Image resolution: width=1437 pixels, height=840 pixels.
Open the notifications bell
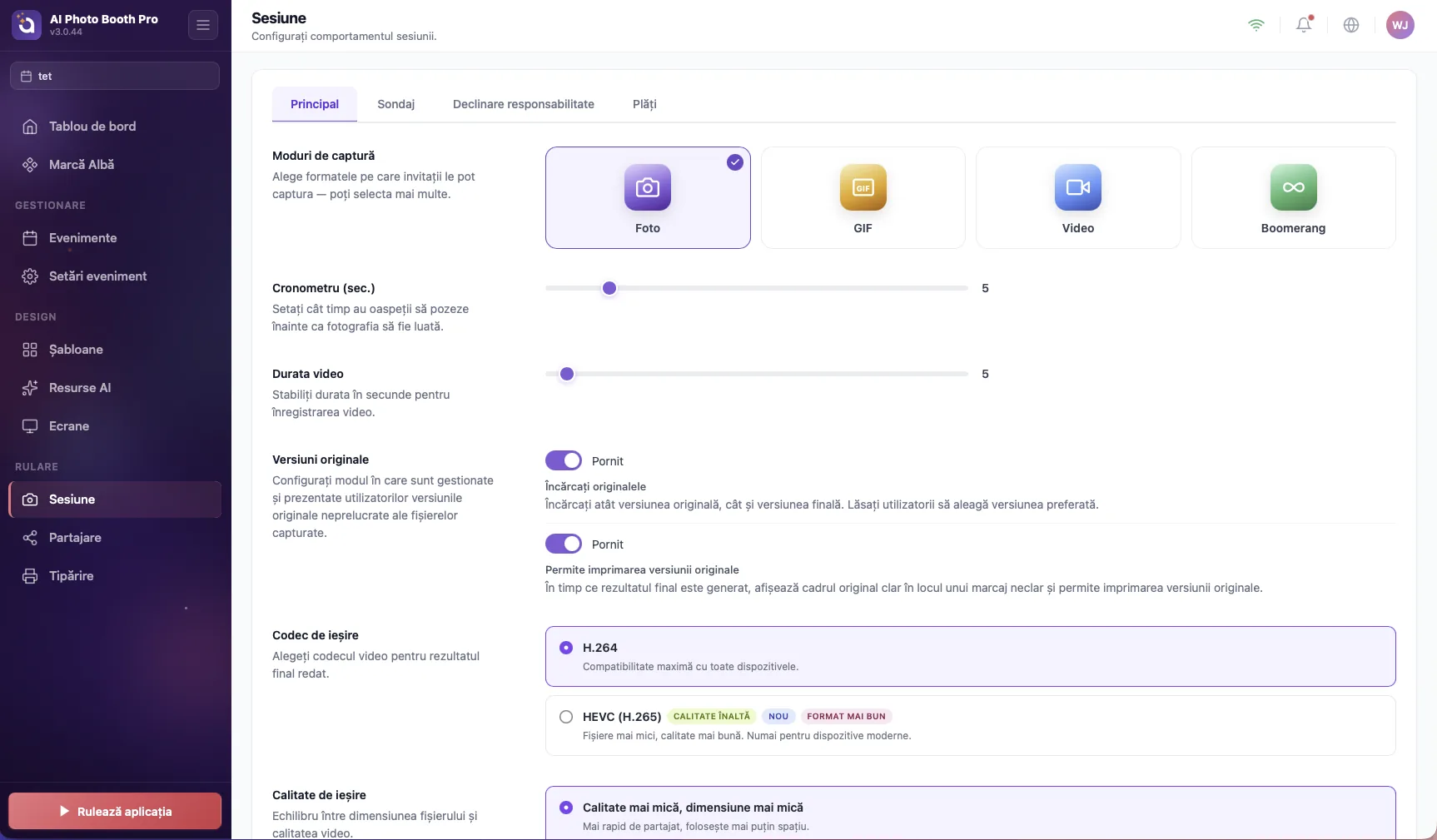click(x=1304, y=25)
